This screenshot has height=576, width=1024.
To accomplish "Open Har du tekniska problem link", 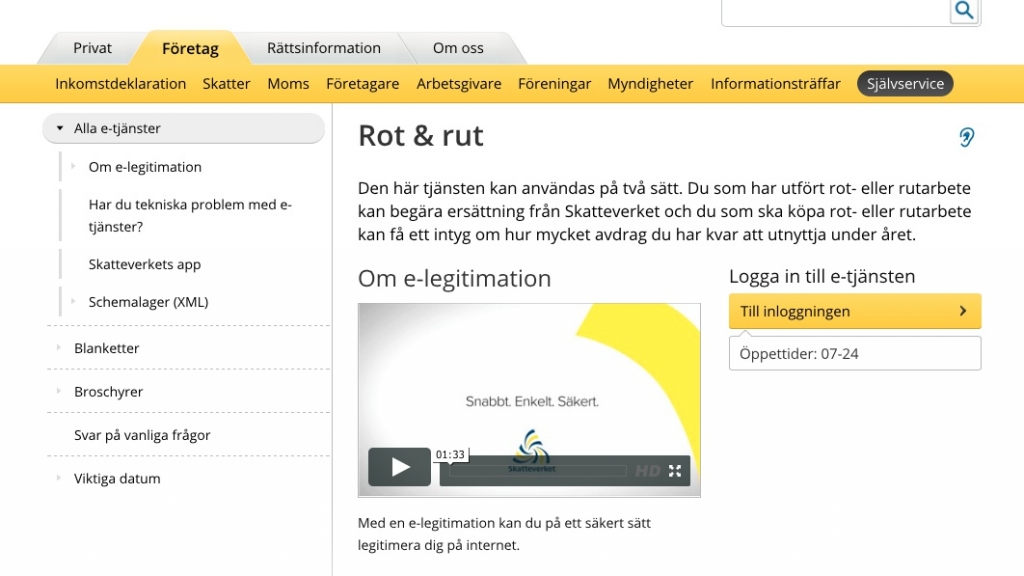I will [190, 216].
